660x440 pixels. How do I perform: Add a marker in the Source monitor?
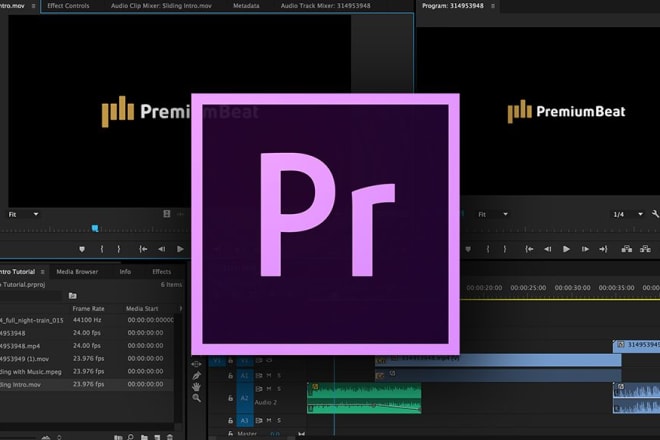(82, 249)
